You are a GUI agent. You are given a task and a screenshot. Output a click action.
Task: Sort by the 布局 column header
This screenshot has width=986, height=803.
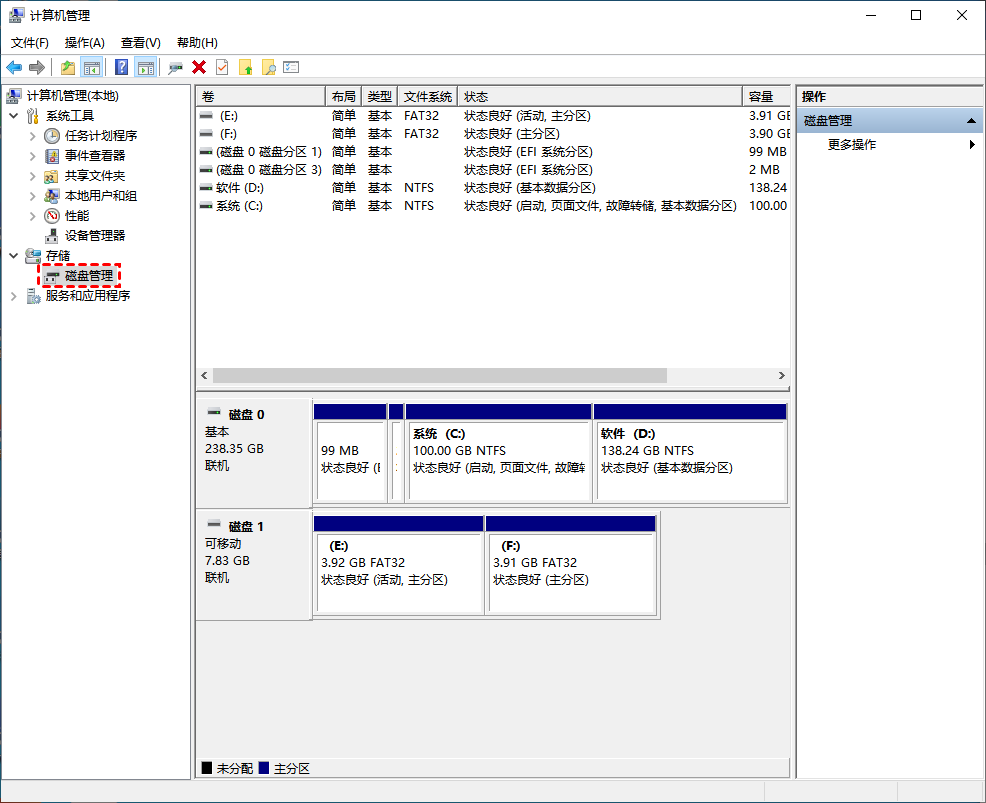[343, 96]
